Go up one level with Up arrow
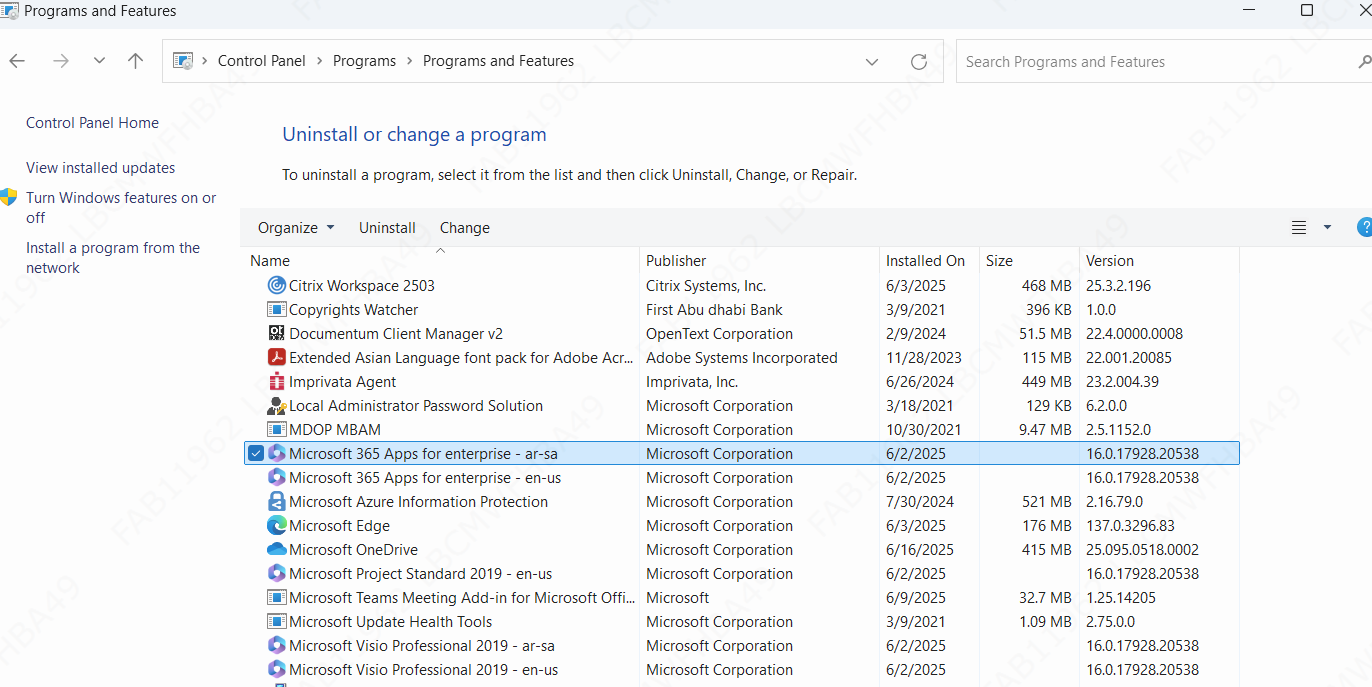The height and width of the screenshot is (687, 1372). tap(136, 61)
